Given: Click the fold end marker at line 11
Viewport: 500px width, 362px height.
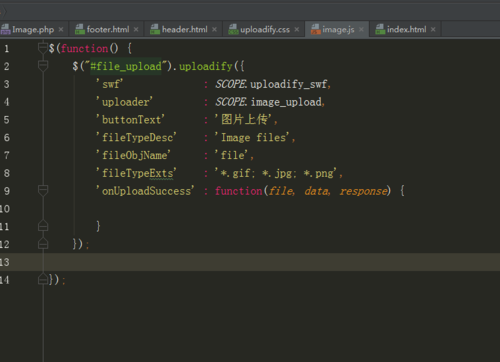Looking at the screenshot, I should coord(43,226).
